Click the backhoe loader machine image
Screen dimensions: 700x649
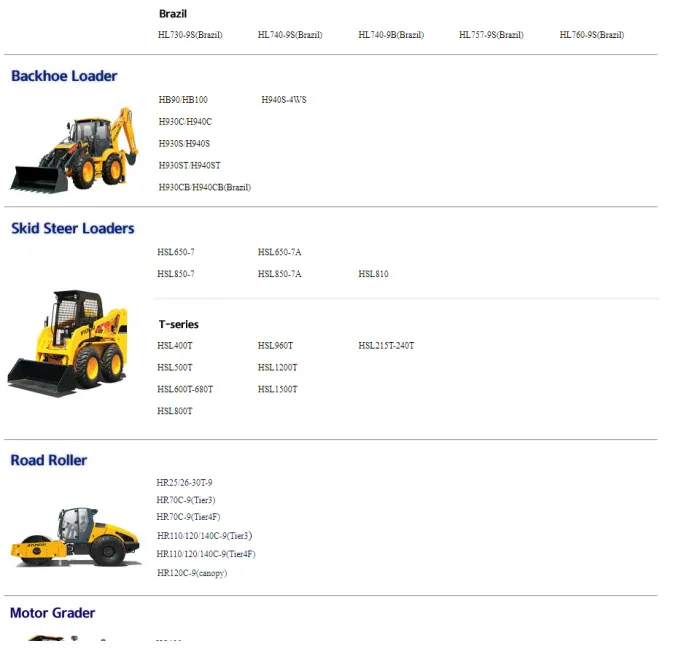(x=74, y=150)
